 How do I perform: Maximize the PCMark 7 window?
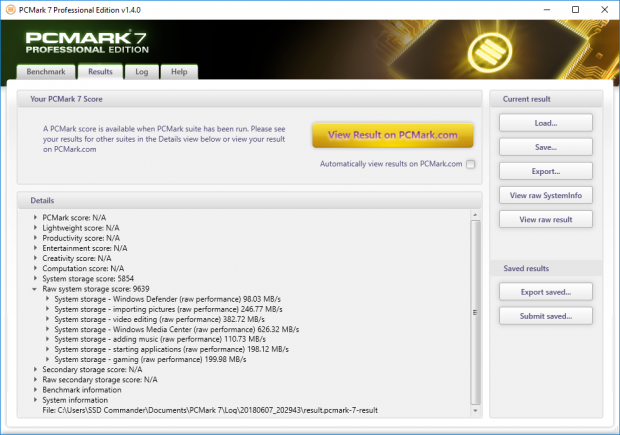pyautogui.click(x=576, y=9)
